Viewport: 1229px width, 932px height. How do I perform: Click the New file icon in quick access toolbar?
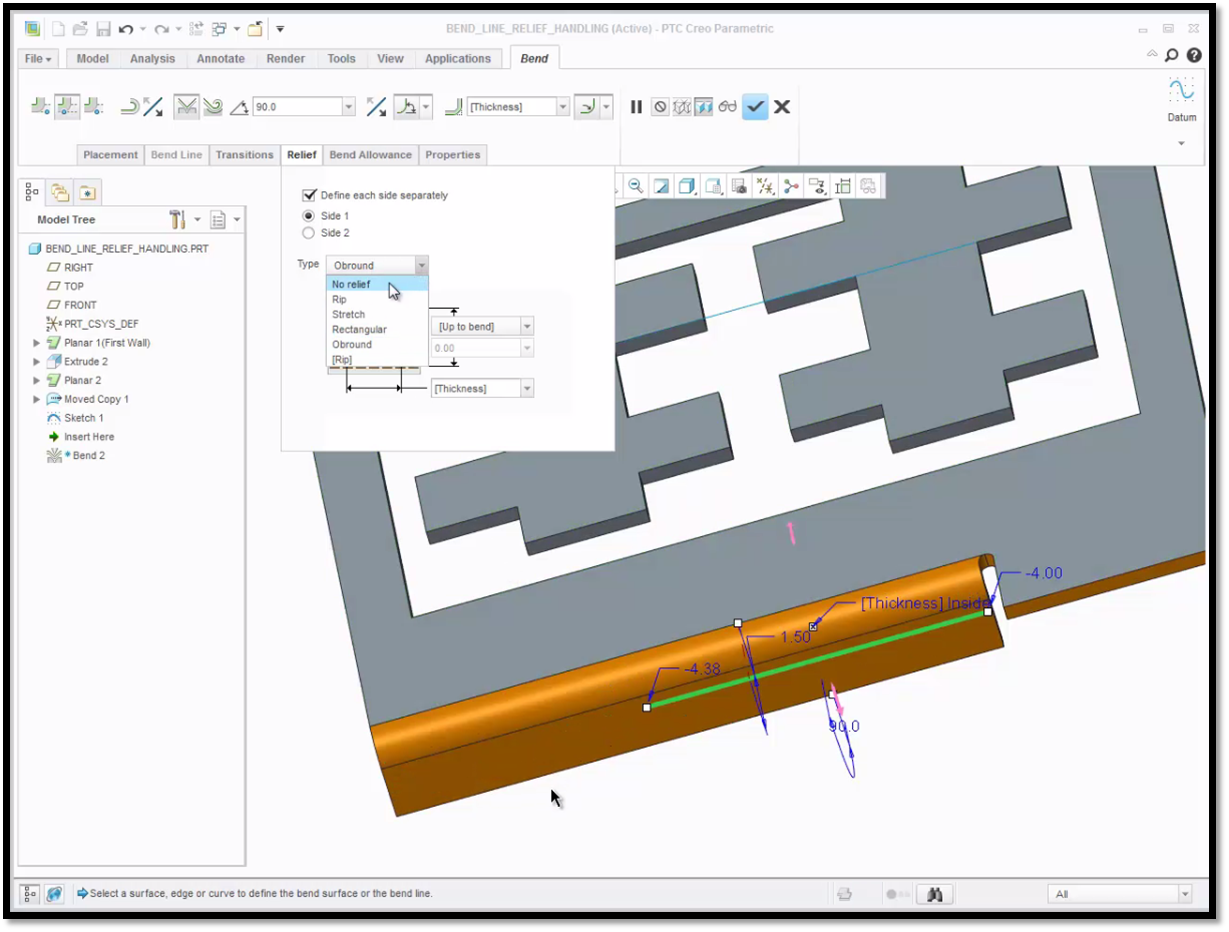pyautogui.click(x=58, y=29)
